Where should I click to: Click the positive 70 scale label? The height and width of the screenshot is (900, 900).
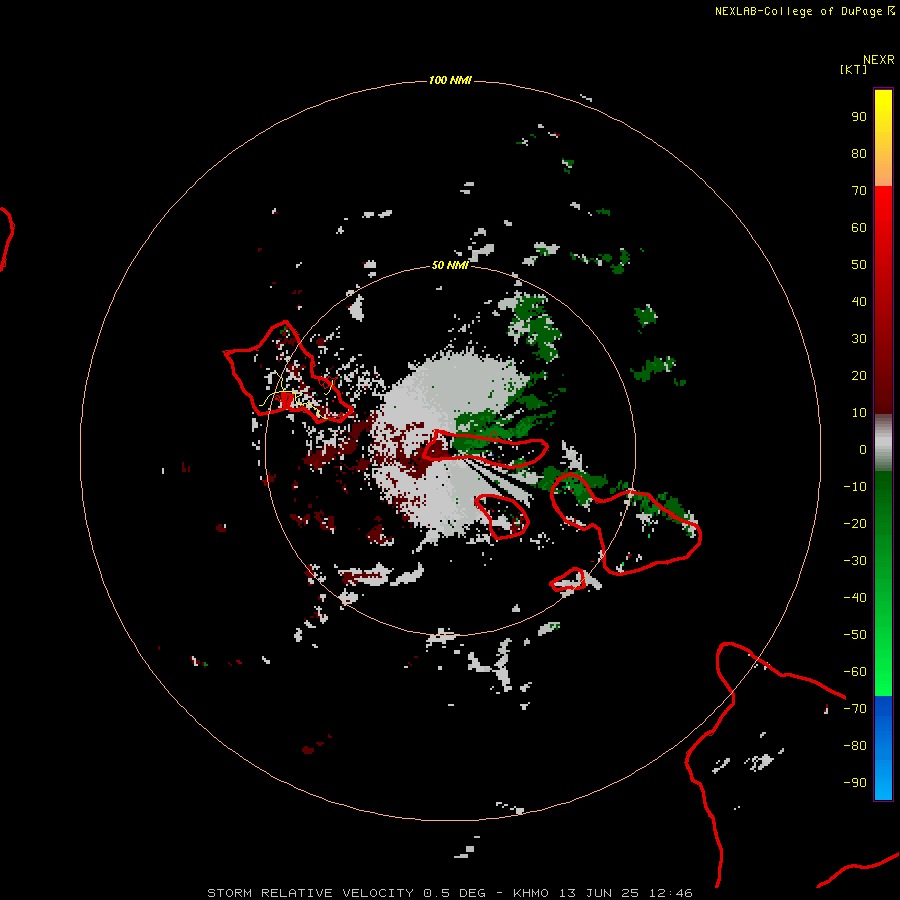[x=859, y=191]
